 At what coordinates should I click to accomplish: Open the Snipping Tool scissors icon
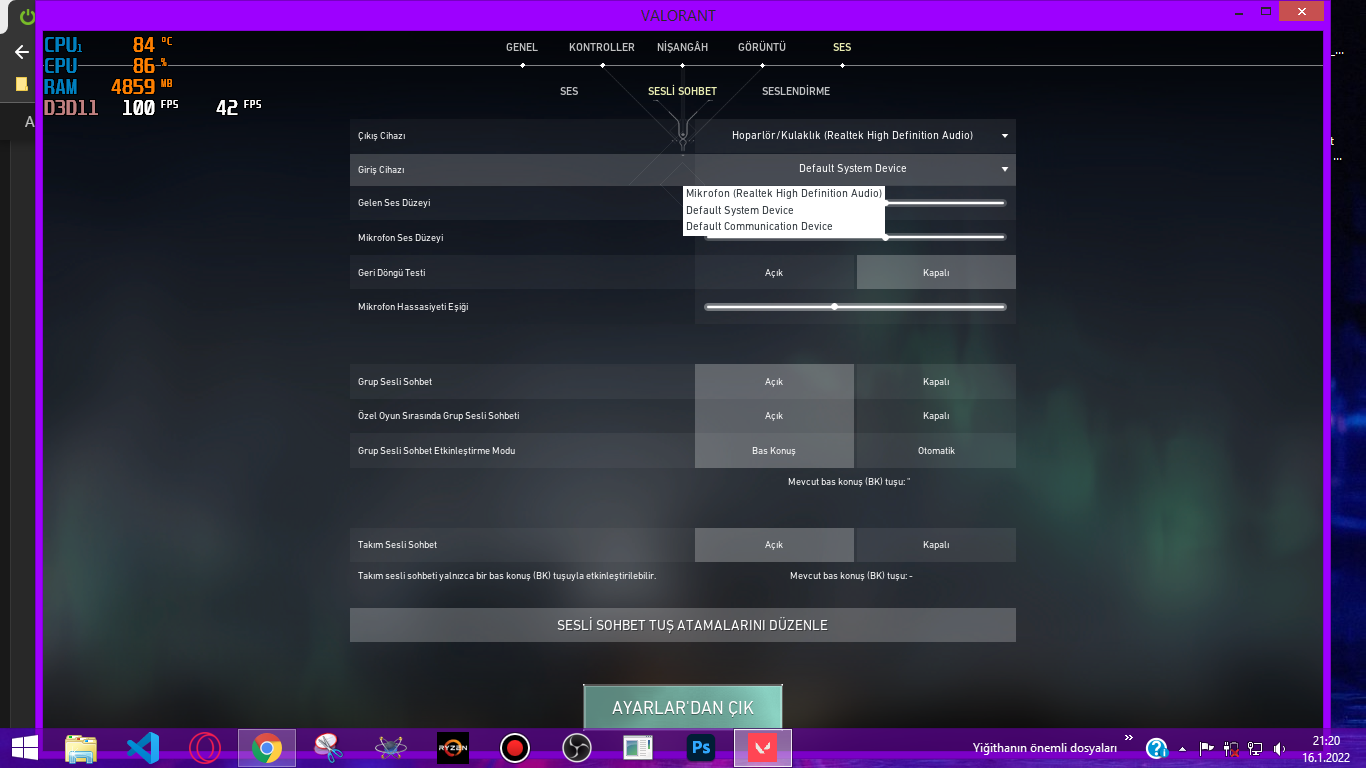point(328,748)
